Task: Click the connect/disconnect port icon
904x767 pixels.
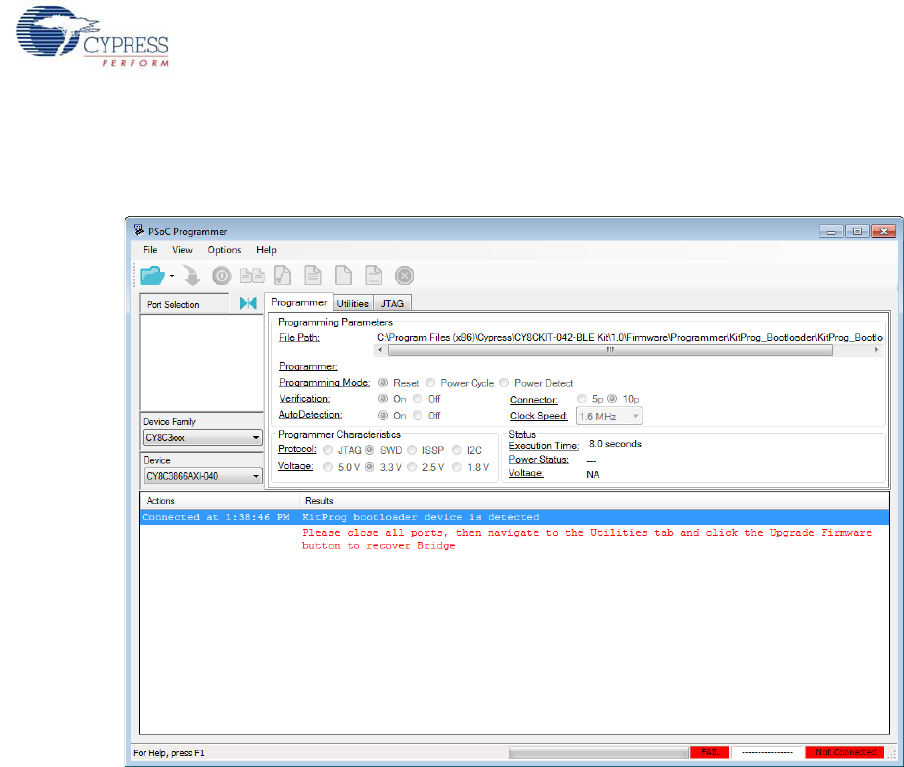Action: click(x=248, y=303)
